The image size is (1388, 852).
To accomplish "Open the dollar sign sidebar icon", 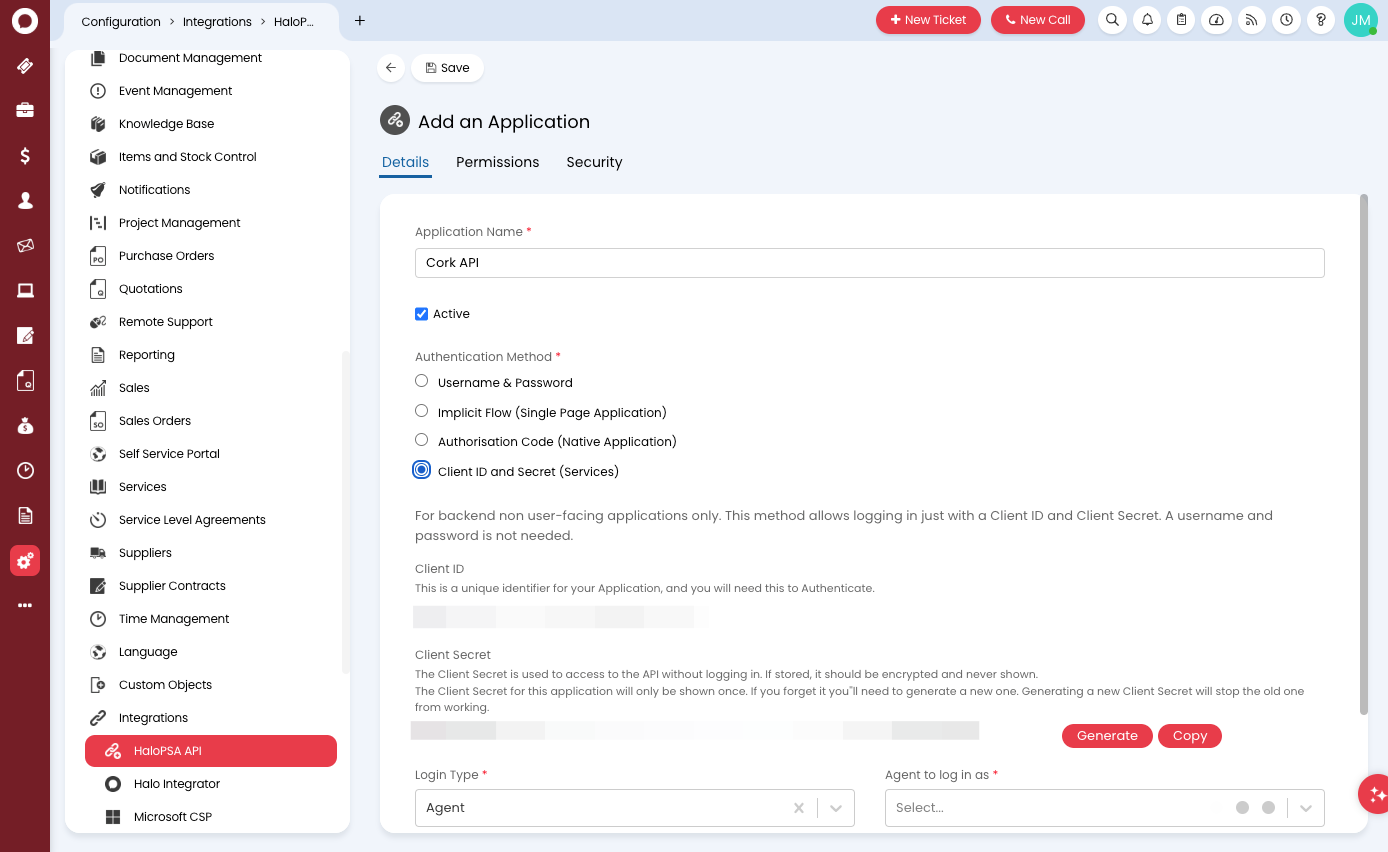I will (x=25, y=155).
